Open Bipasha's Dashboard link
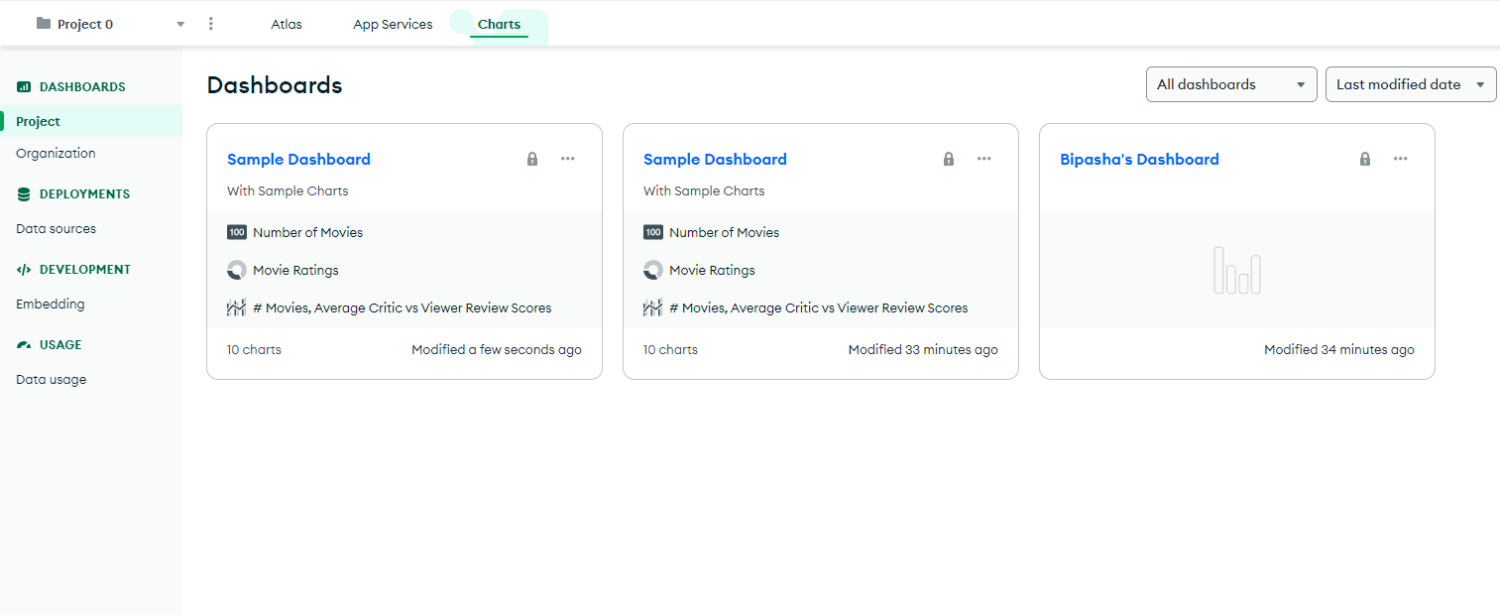The height and width of the screenshot is (615, 1500). point(1139,158)
